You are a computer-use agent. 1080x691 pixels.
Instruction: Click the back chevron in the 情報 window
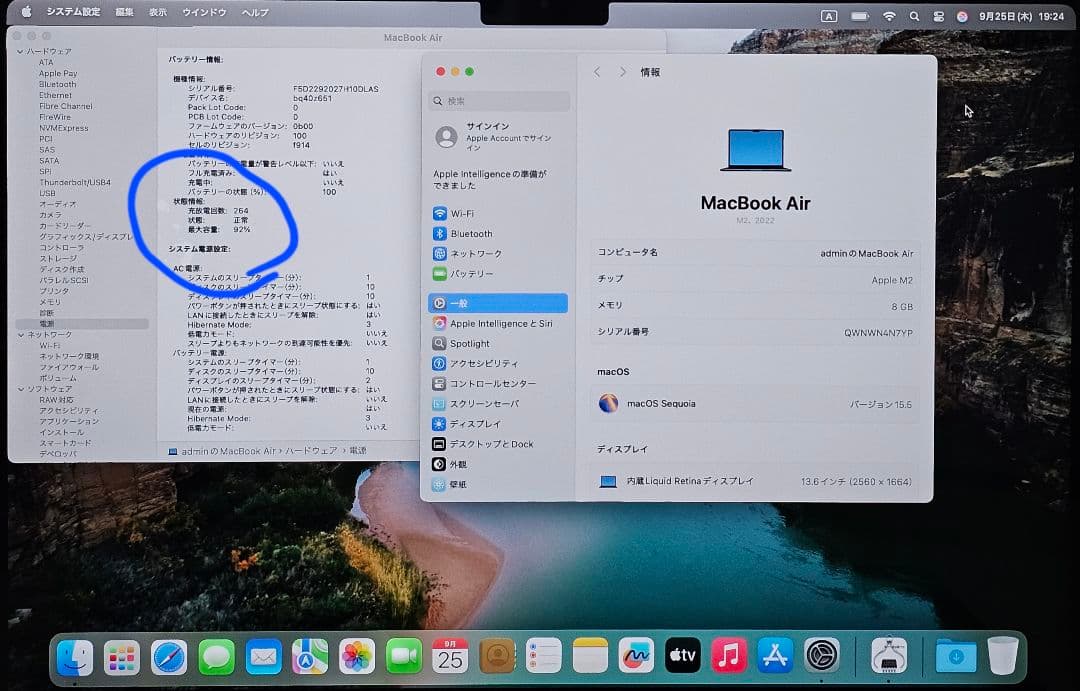pyautogui.click(x=597, y=71)
